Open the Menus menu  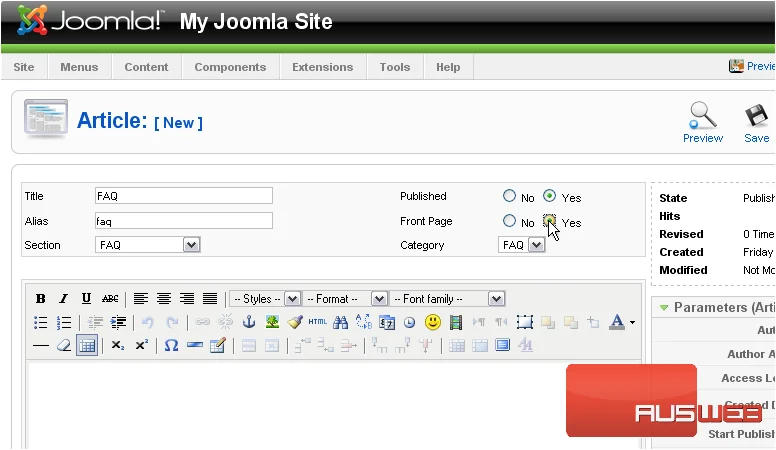coord(79,67)
